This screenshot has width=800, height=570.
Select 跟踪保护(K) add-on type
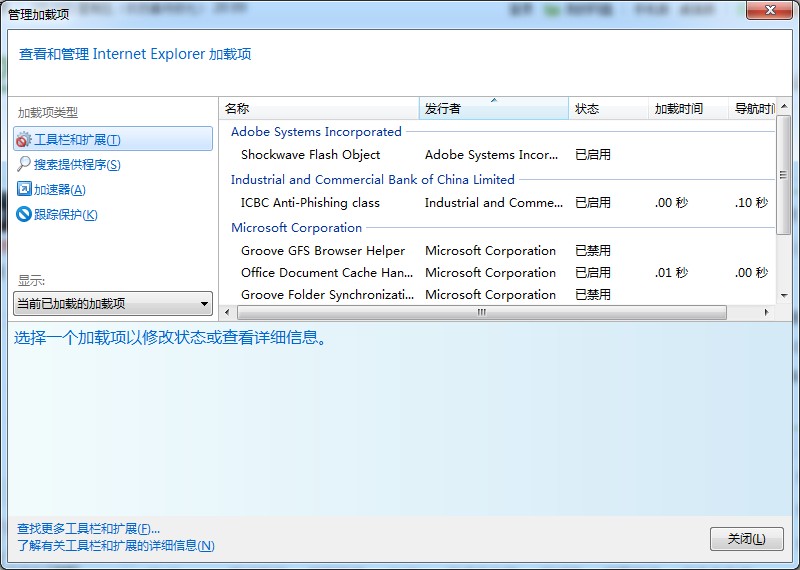[65, 214]
